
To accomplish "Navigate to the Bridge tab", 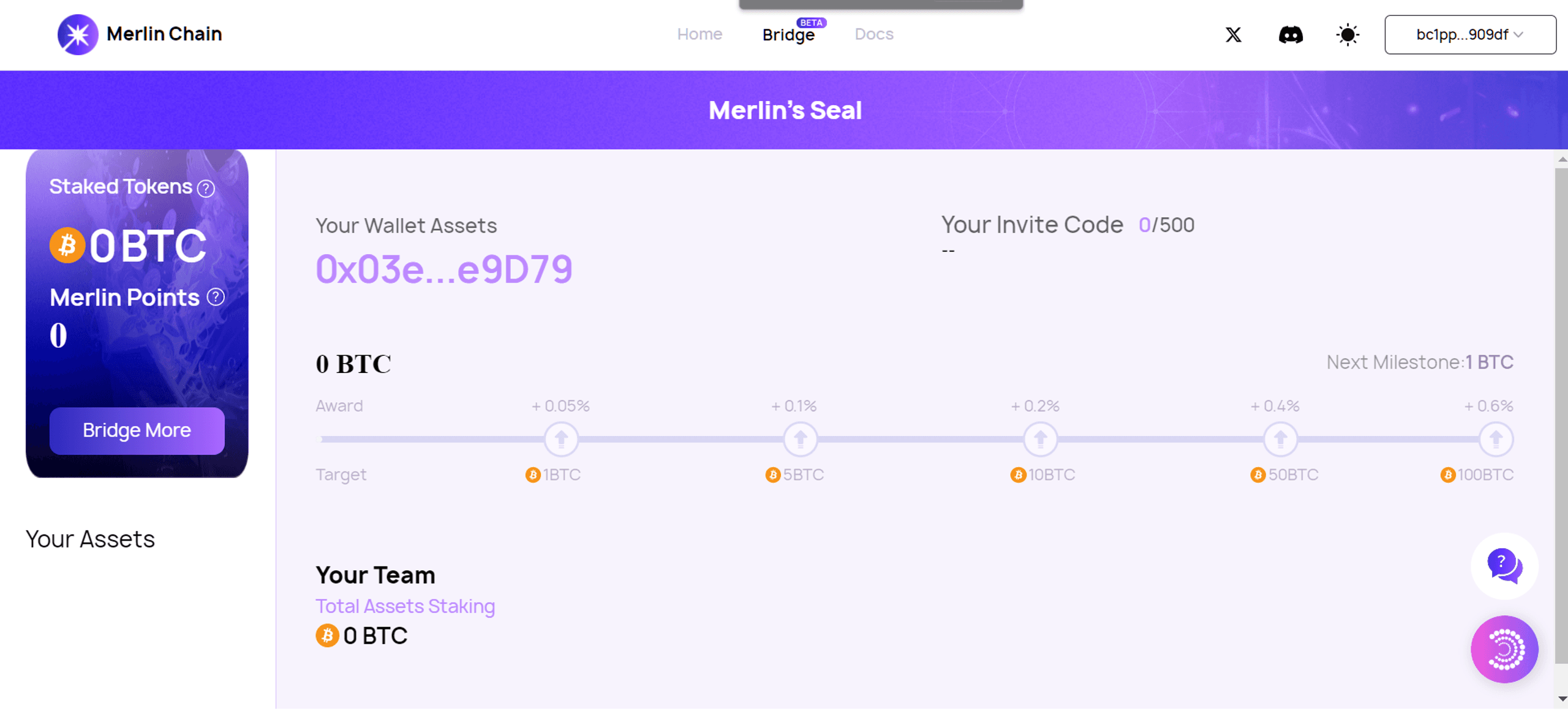I will pyautogui.click(x=789, y=34).
